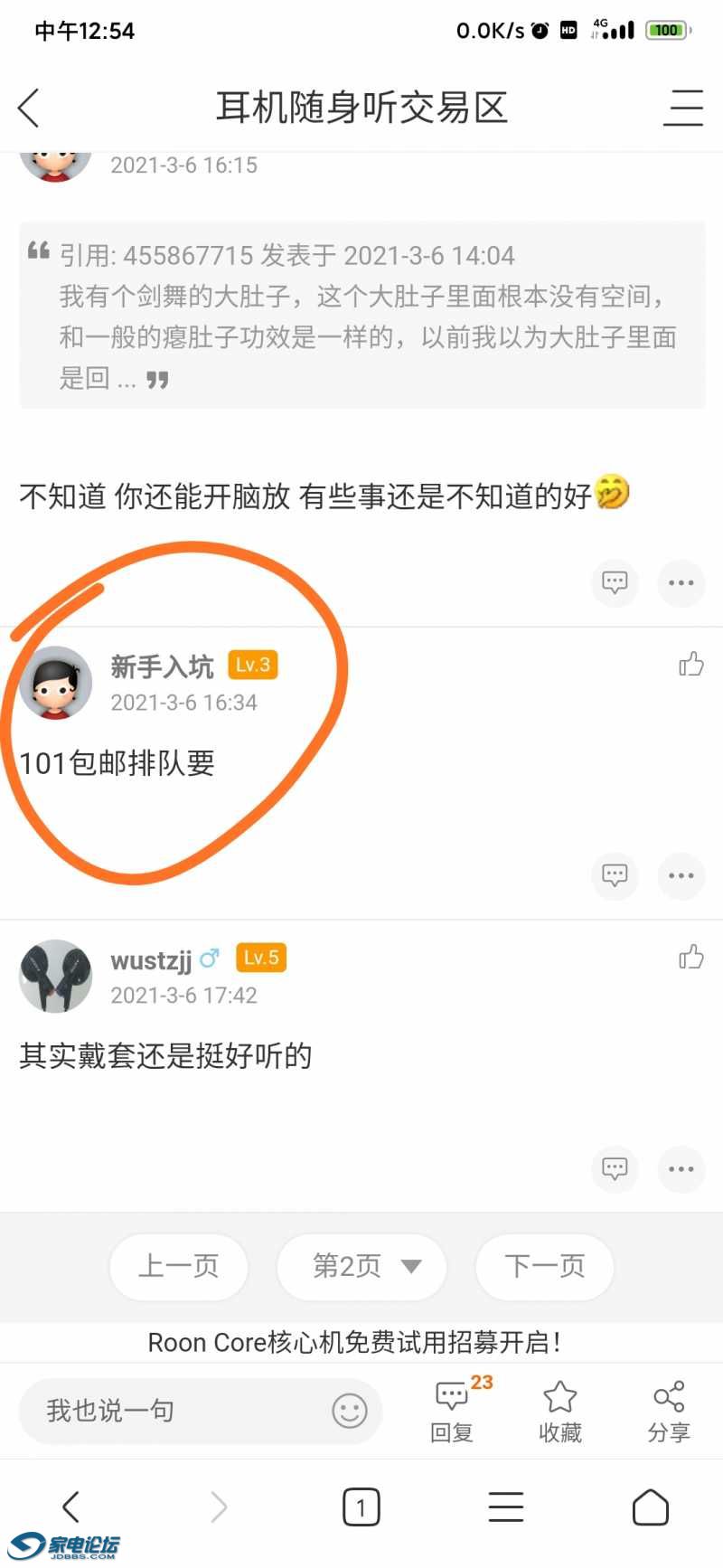
Task: View wustzjj's avatar profile
Action: click(x=55, y=976)
